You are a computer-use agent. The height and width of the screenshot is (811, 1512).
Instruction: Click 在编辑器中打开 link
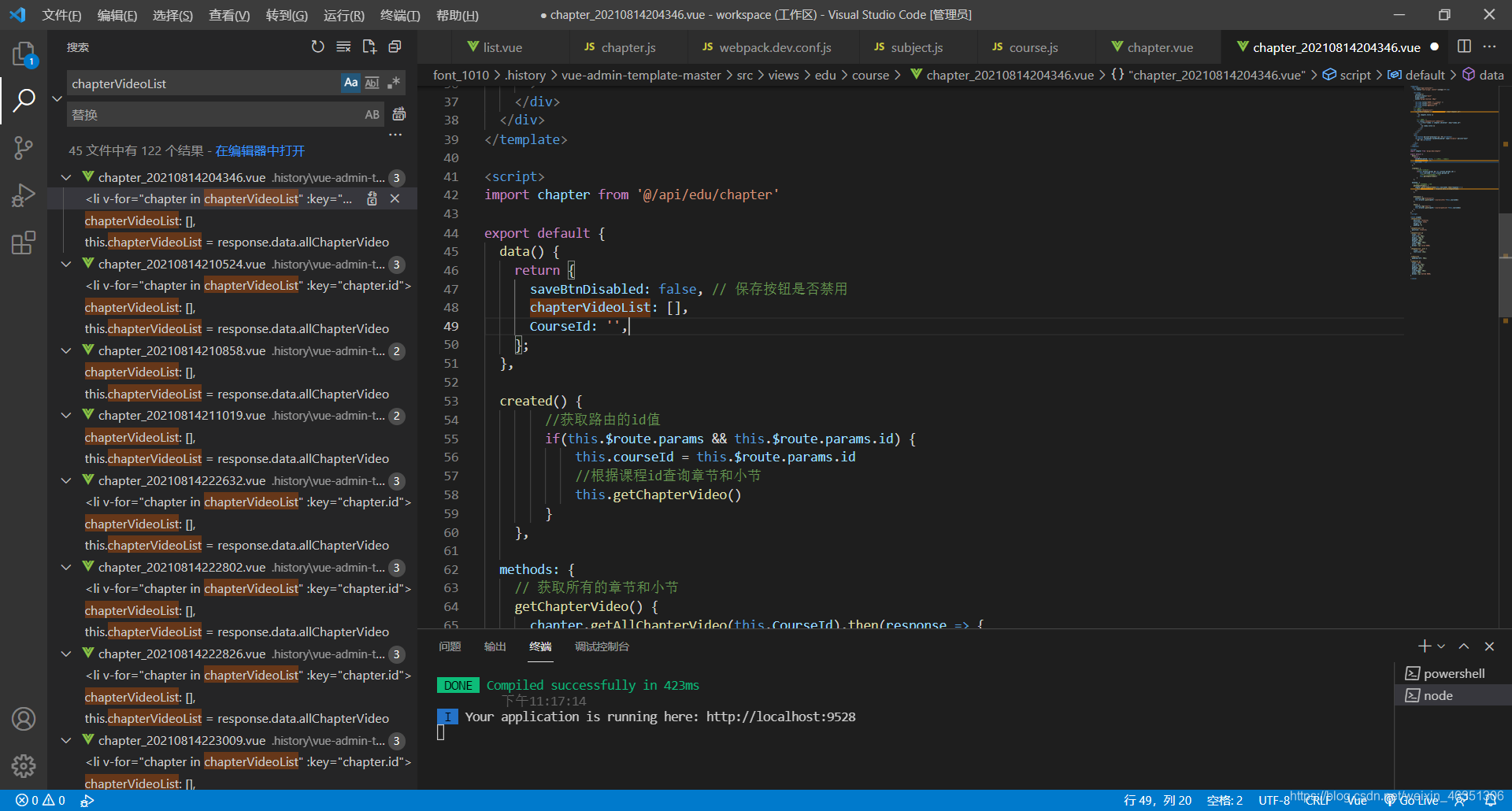tap(260, 150)
